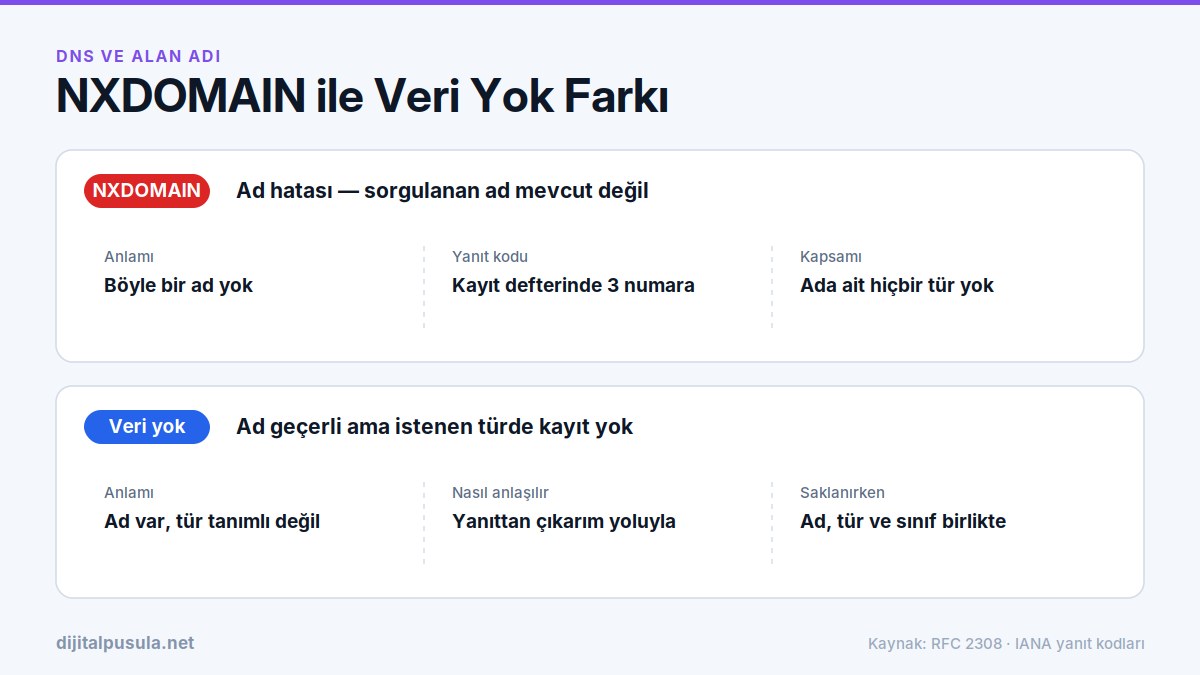Image resolution: width=1200 pixels, height=675 pixels.
Task: Click 'Anlamı' label in the Veri yok card
Action: coord(129,493)
